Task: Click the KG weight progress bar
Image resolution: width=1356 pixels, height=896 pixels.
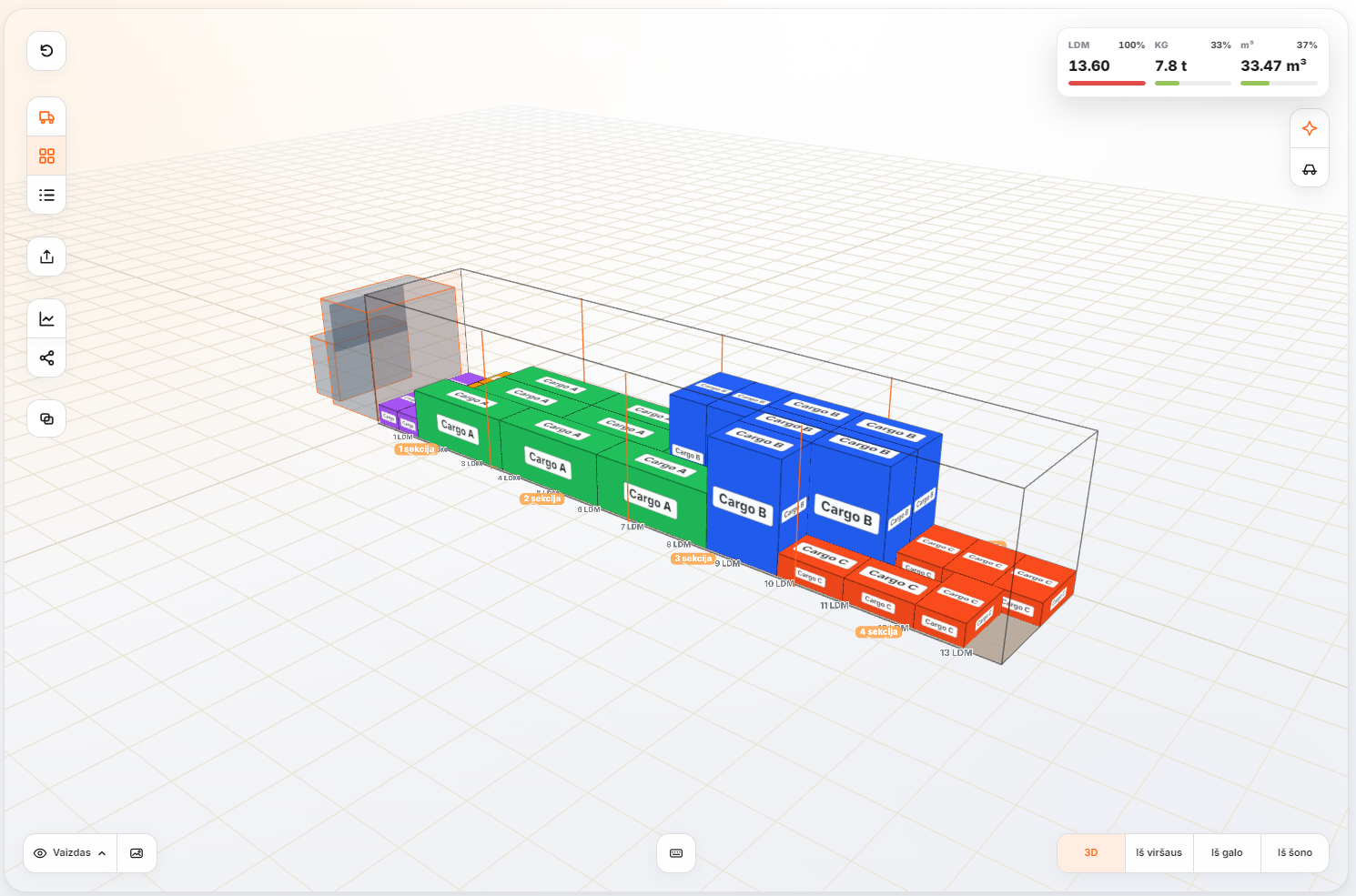Action: coord(1193,83)
